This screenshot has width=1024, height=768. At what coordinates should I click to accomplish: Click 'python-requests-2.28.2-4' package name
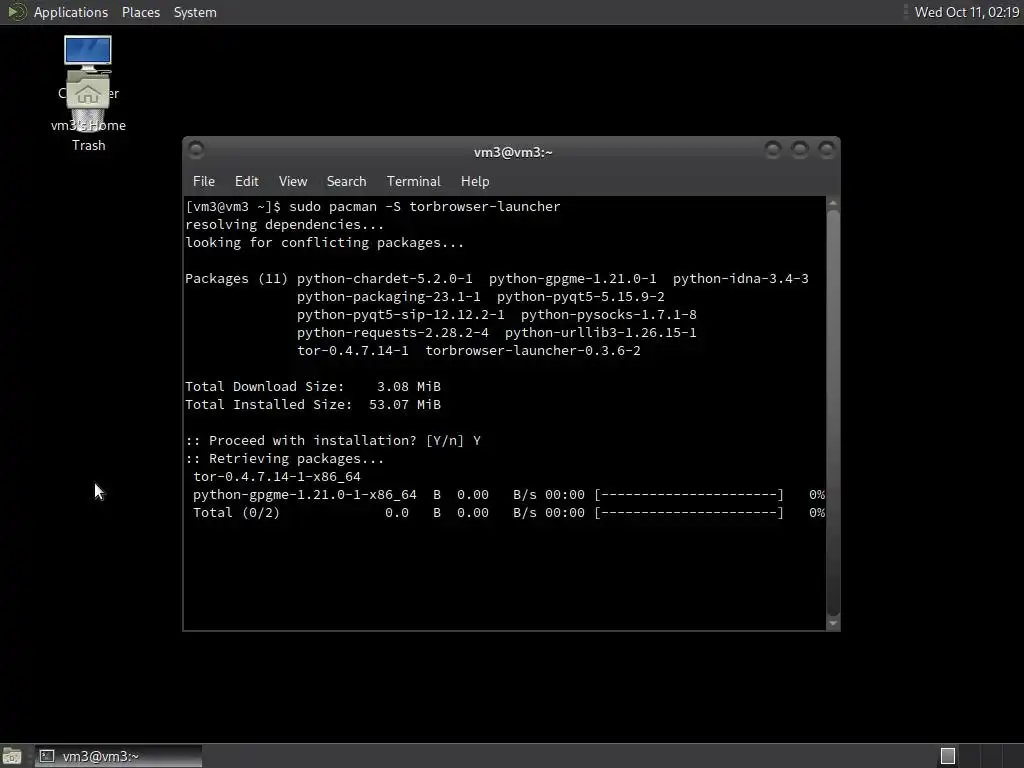(x=392, y=332)
